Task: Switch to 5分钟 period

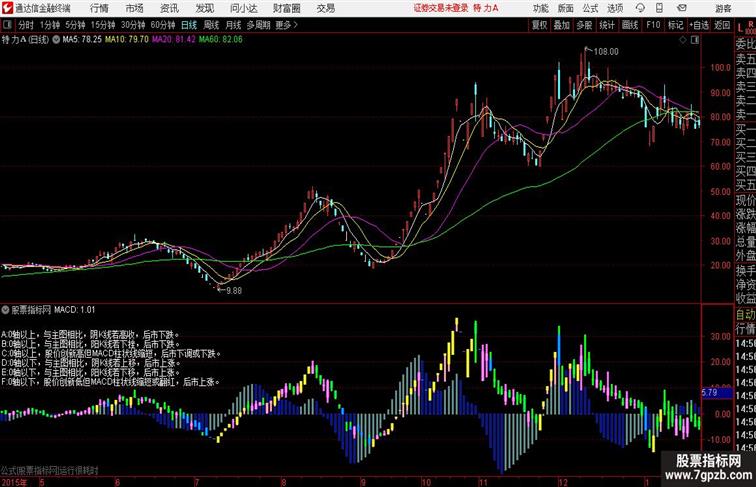Action: [x=75, y=25]
